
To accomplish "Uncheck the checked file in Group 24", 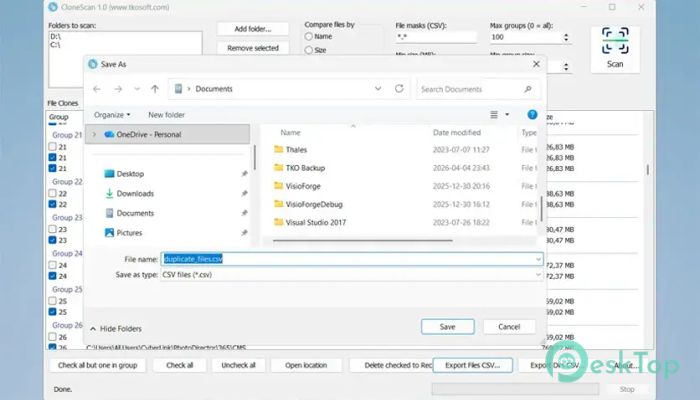I will [52, 276].
